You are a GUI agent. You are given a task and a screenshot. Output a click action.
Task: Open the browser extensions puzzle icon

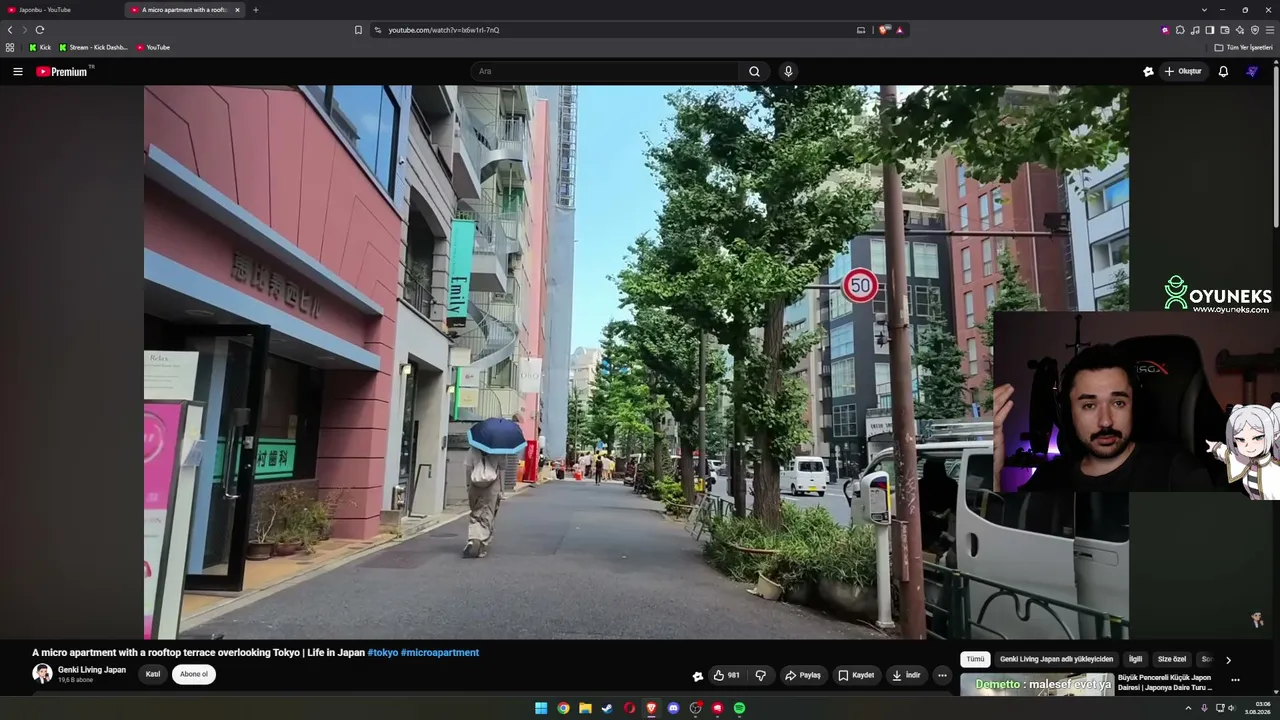pyautogui.click(x=1180, y=30)
